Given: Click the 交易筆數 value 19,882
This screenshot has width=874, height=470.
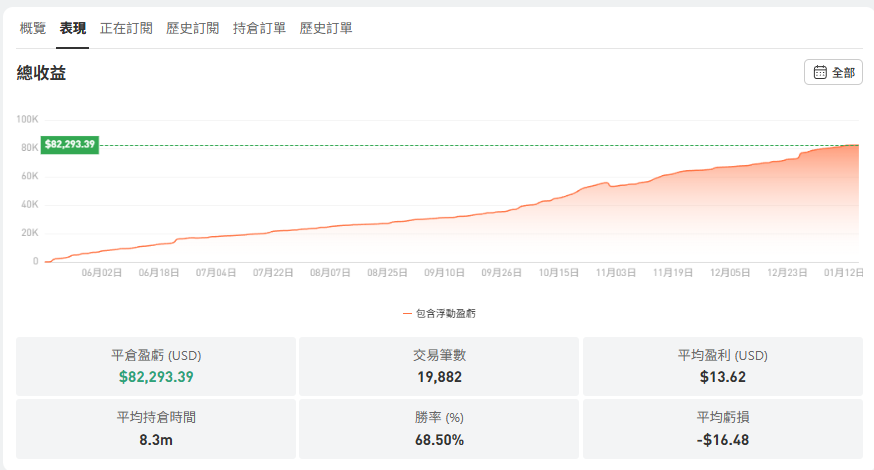Looking at the screenshot, I should coord(439,377).
